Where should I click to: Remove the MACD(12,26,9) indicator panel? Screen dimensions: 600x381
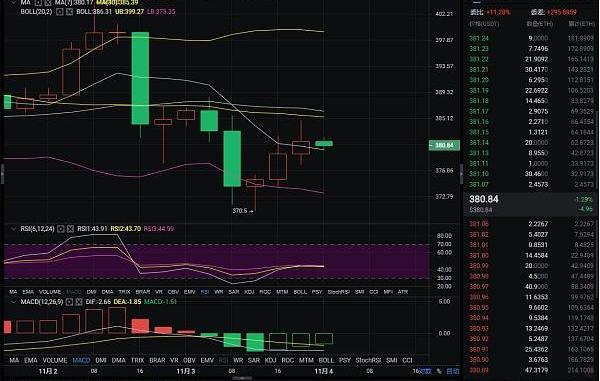pyautogui.click(x=79, y=302)
